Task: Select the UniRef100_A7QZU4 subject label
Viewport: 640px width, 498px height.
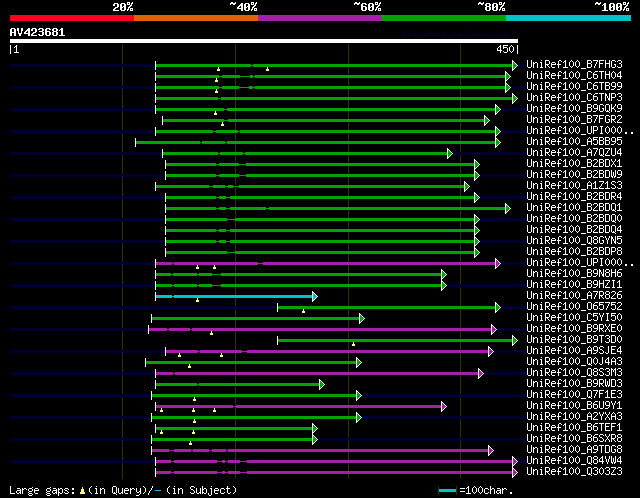Action: pyautogui.click(x=574, y=152)
